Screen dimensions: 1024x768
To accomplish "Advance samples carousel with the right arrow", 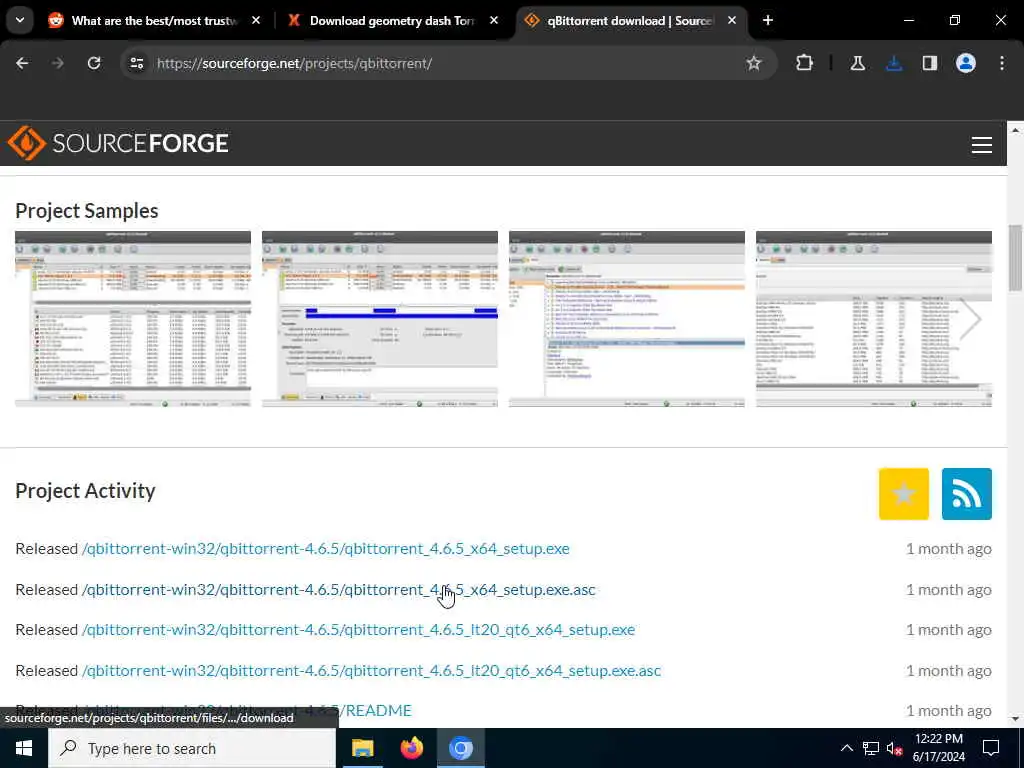I will 971,319.
